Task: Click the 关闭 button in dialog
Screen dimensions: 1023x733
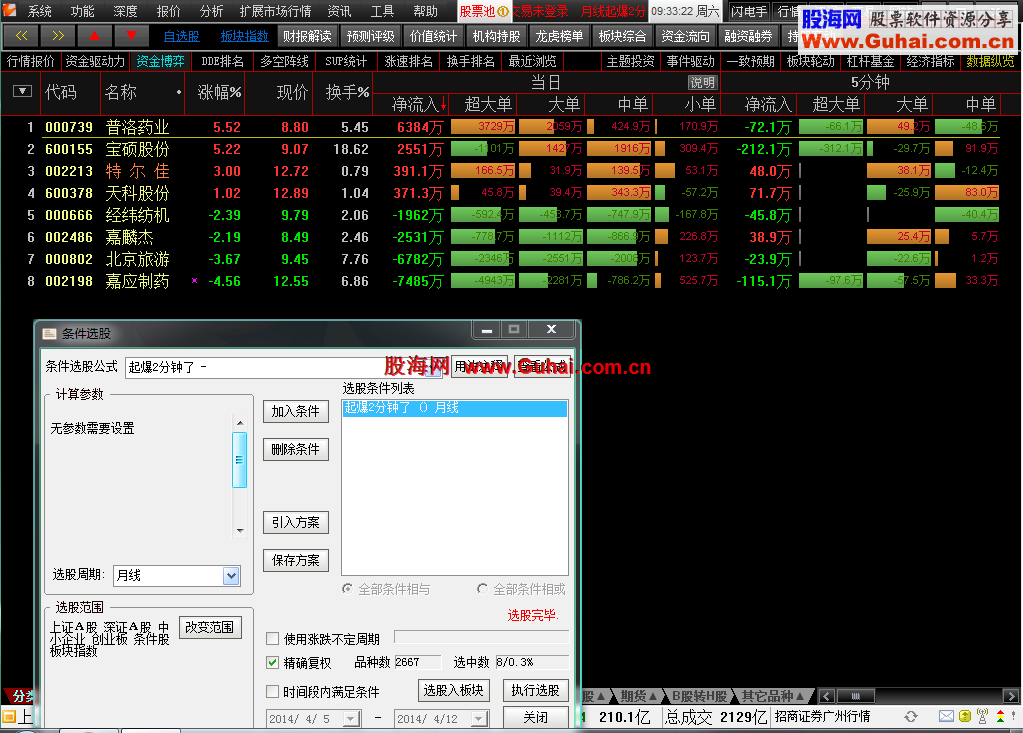Action: click(x=536, y=717)
